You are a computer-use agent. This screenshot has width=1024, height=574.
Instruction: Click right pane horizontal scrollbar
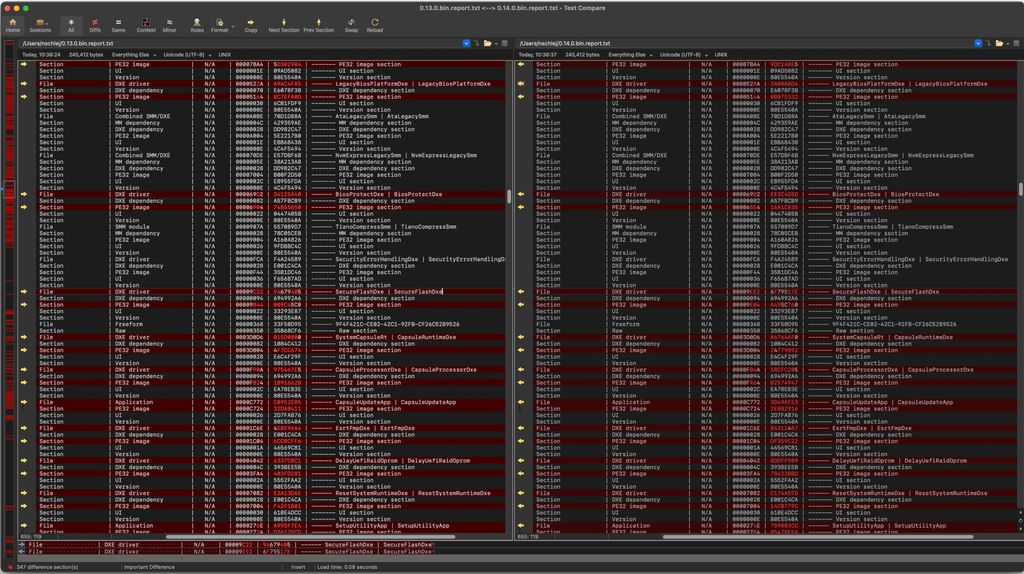[818, 537]
